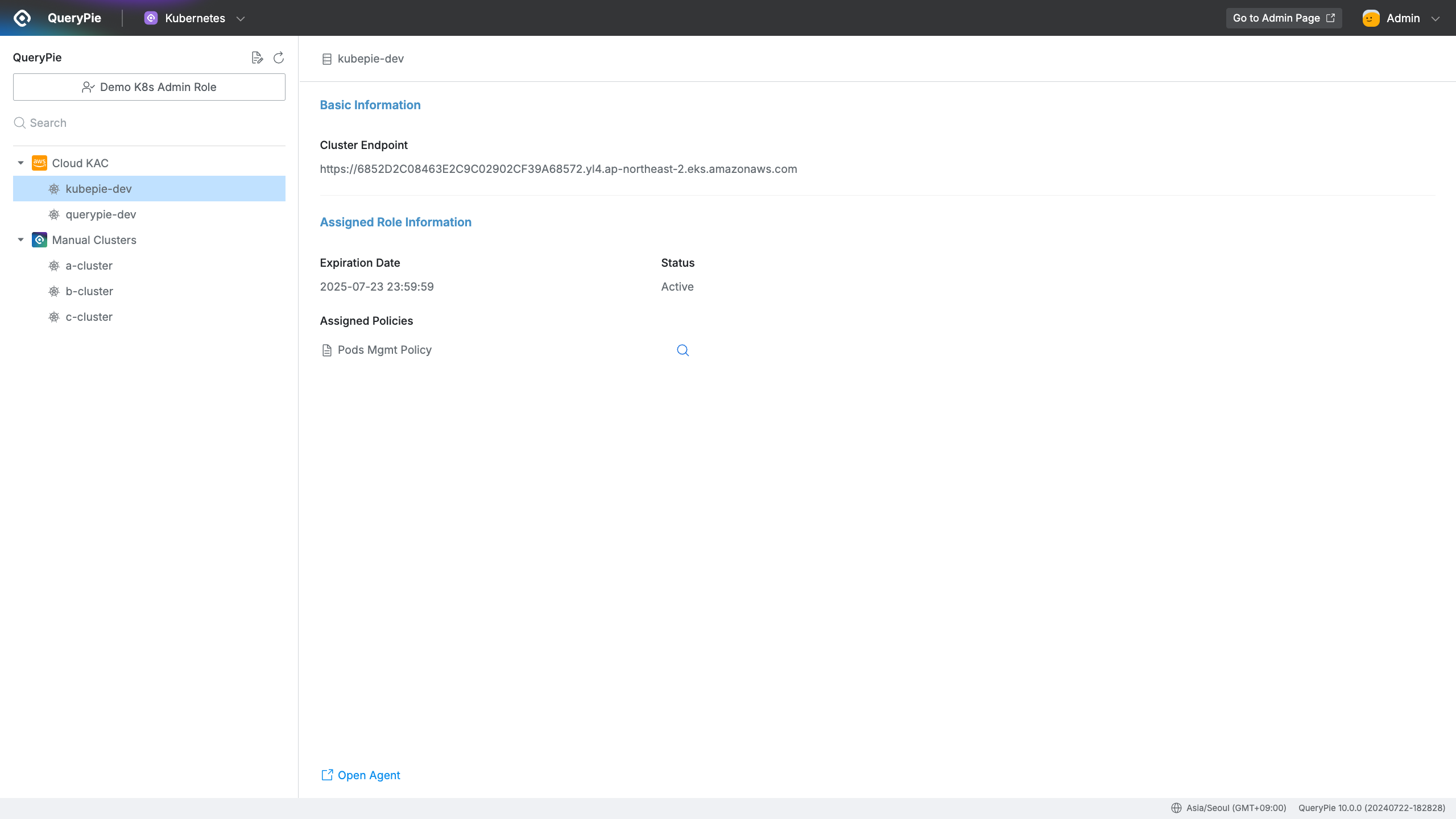Collapse the Manual Clusters tree group
The height and width of the screenshot is (819, 1456).
(x=20, y=239)
